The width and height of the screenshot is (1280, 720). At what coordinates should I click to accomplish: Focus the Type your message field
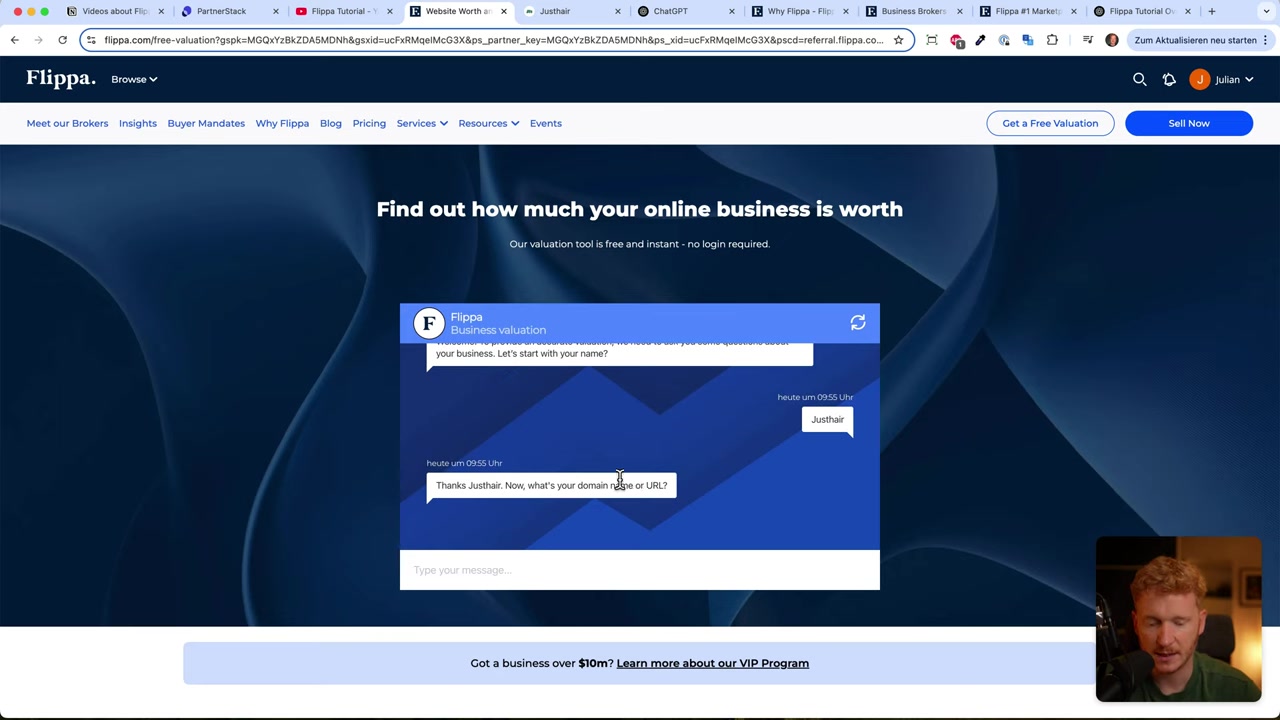tap(640, 570)
